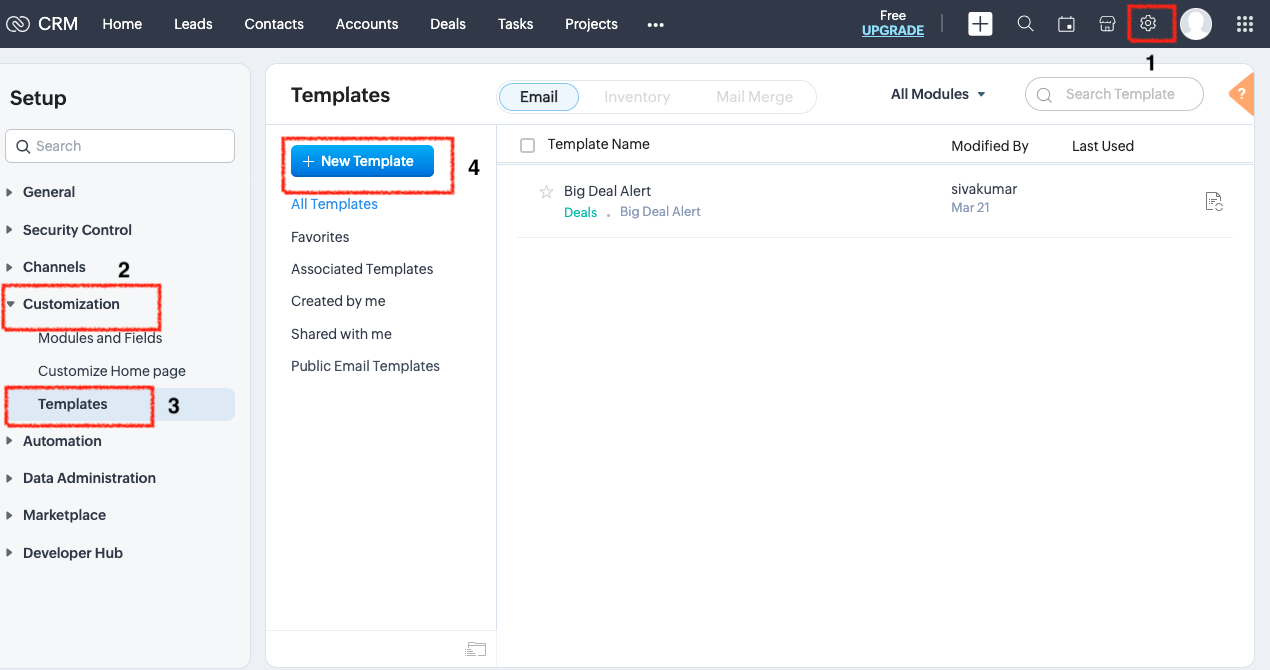View email insights icon on Big Deal Alert row
This screenshot has width=1270, height=670.
point(1214,201)
